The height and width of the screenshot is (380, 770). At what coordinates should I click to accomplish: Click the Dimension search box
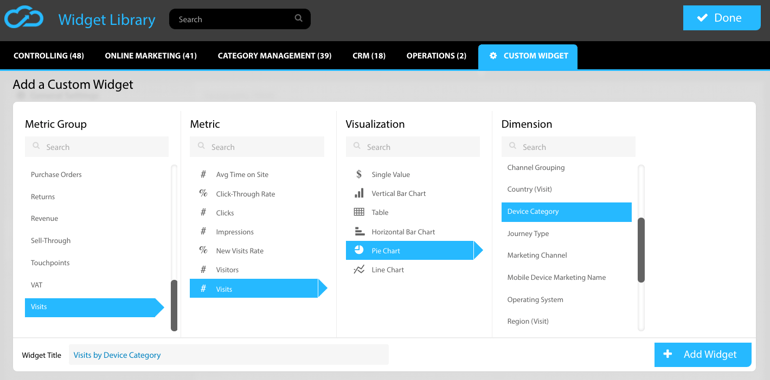tap(568, 147)
